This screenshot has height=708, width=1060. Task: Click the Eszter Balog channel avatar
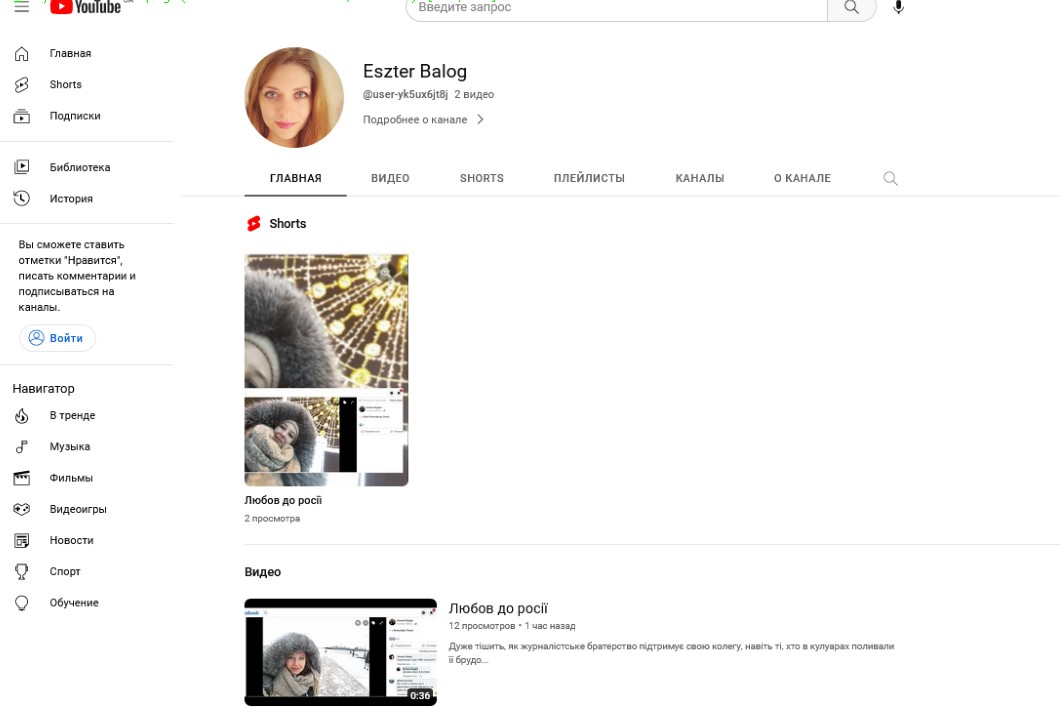coord(294,97)
